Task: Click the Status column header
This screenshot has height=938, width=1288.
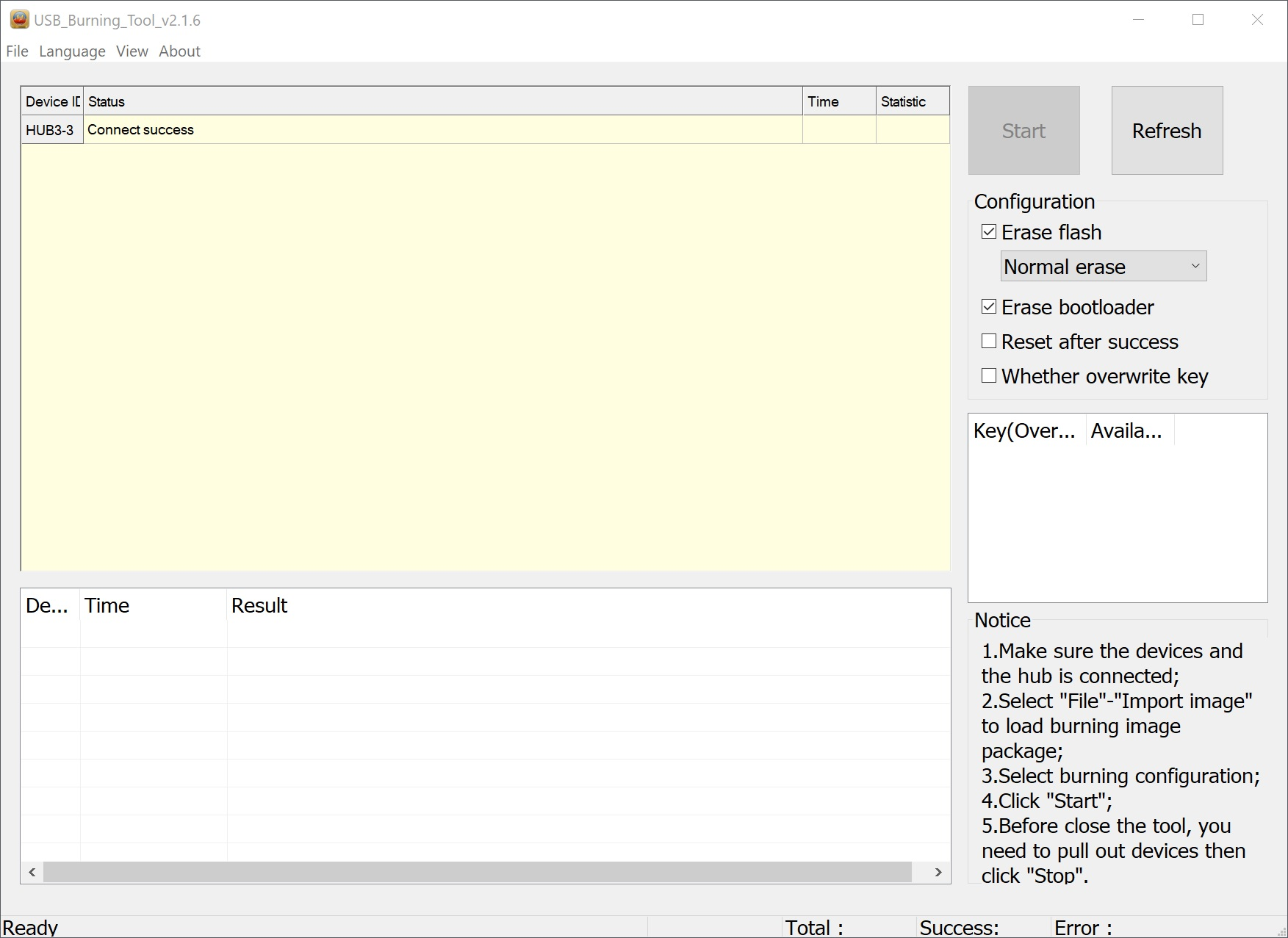Action: click(x=441, y=101)
